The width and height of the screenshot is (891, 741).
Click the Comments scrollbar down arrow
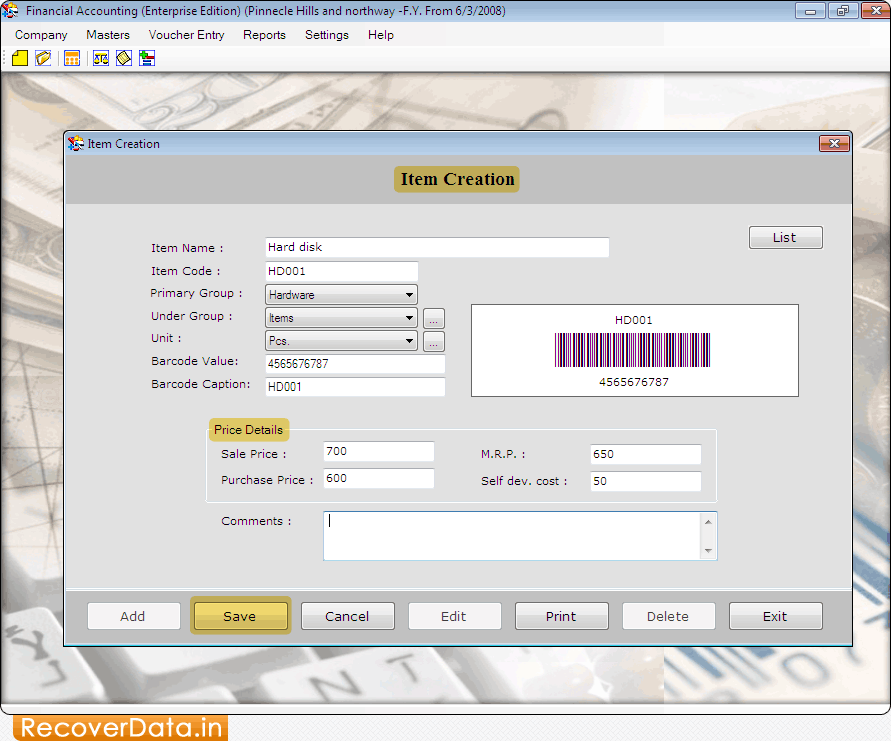[x=708, y=550]
